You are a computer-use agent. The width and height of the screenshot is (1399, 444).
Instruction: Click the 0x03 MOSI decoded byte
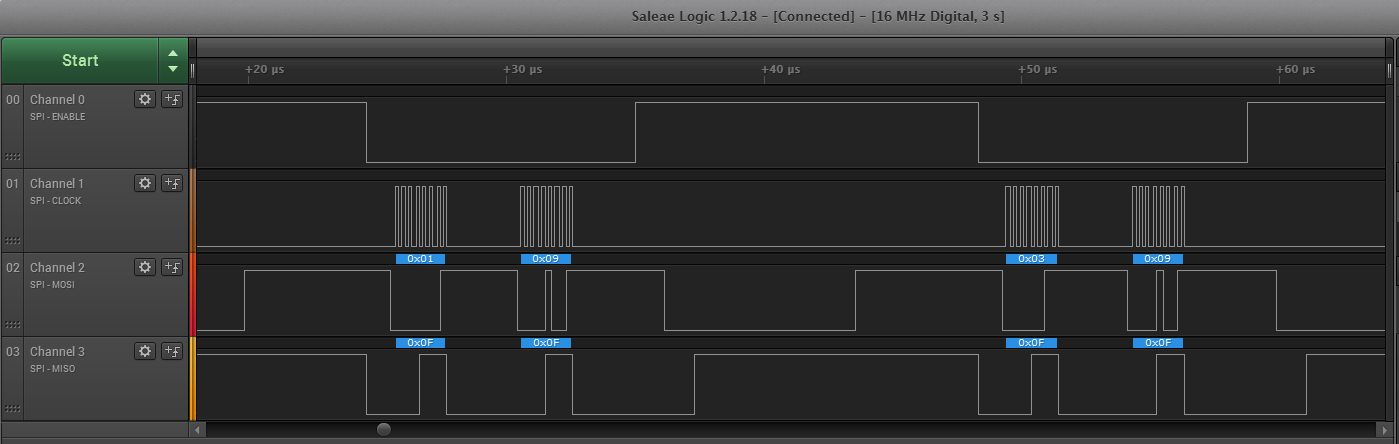click(x=1031, y=259)
